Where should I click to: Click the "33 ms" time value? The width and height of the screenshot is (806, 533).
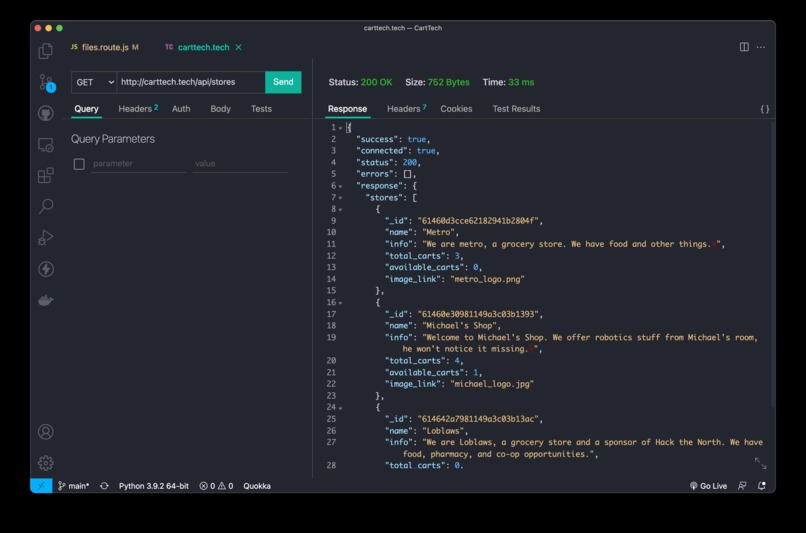(521, 82)
